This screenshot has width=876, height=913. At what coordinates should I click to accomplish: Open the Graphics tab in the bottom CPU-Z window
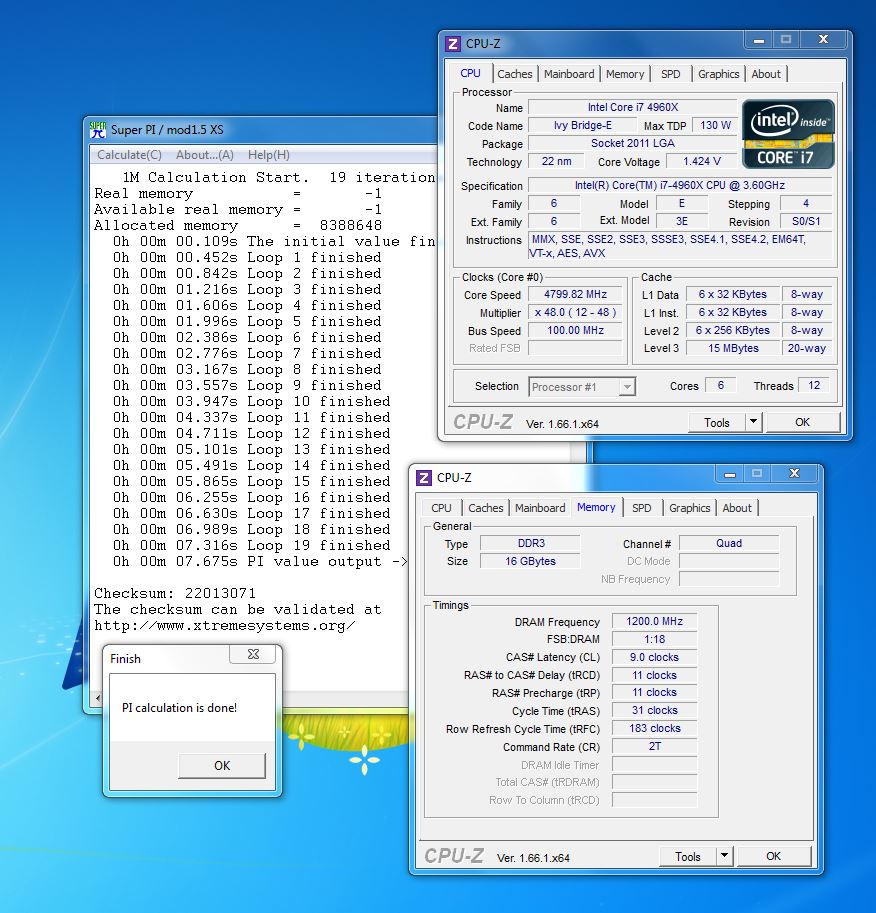[690, 508]
